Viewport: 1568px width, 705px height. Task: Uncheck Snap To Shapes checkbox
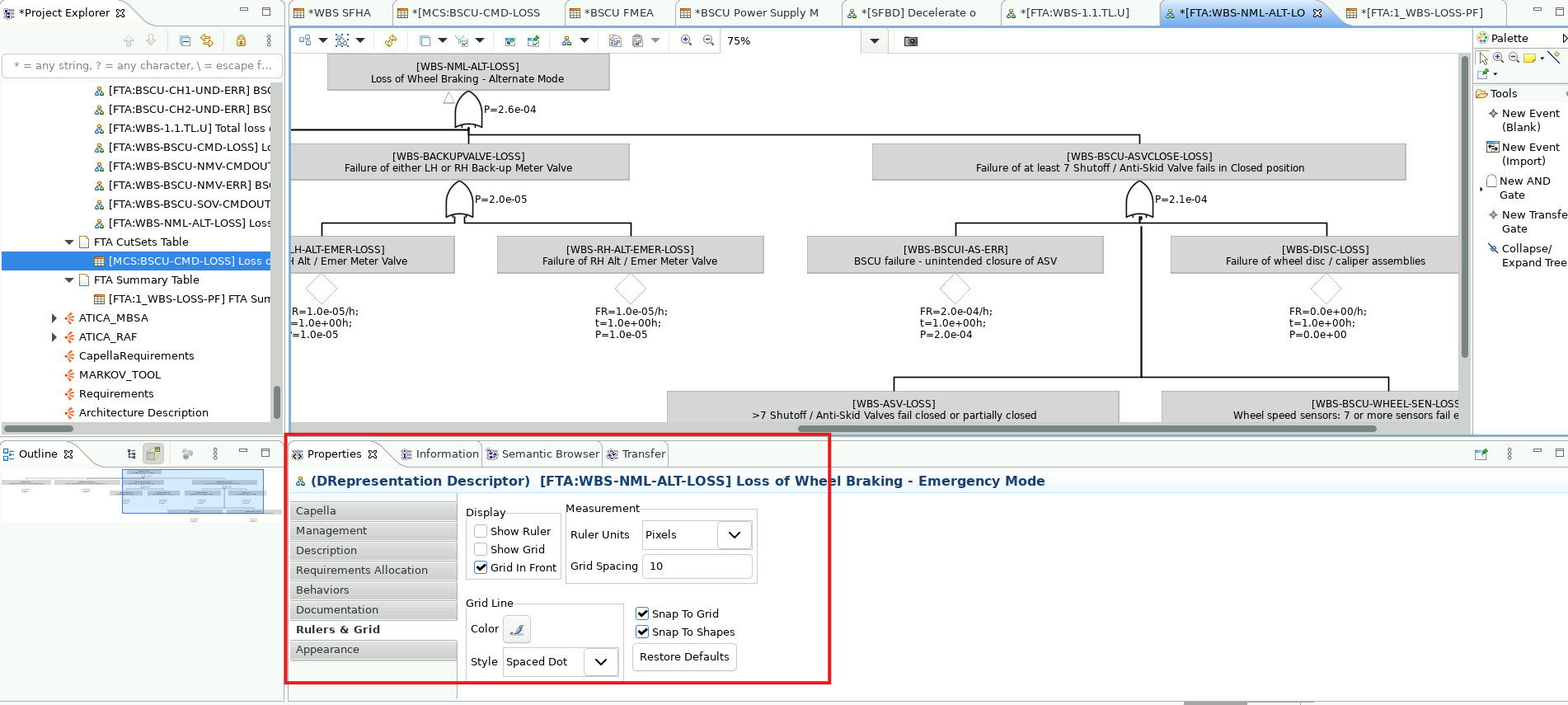click(x=642, y=632)
